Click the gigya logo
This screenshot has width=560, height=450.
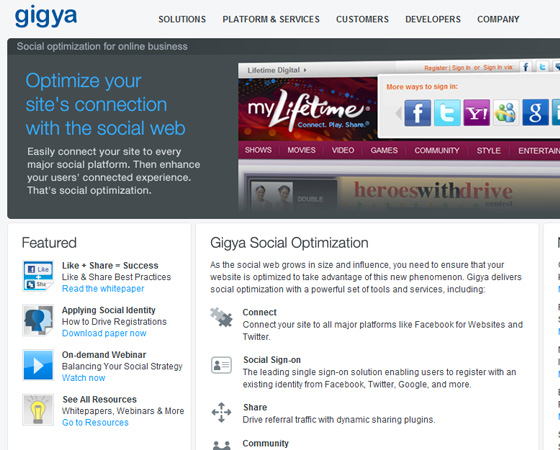46,17
